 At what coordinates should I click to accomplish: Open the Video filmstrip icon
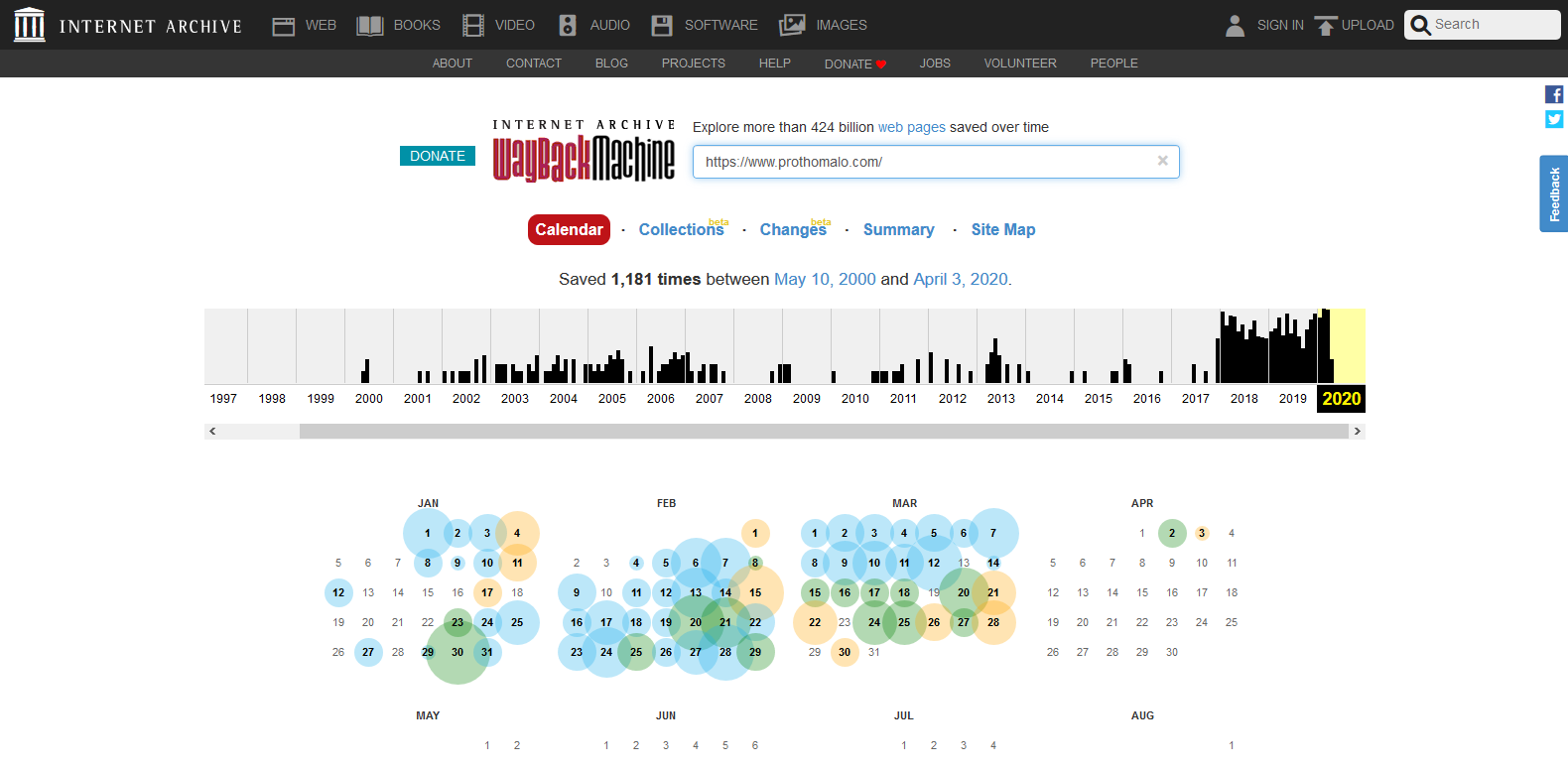[x=474, y=26]
